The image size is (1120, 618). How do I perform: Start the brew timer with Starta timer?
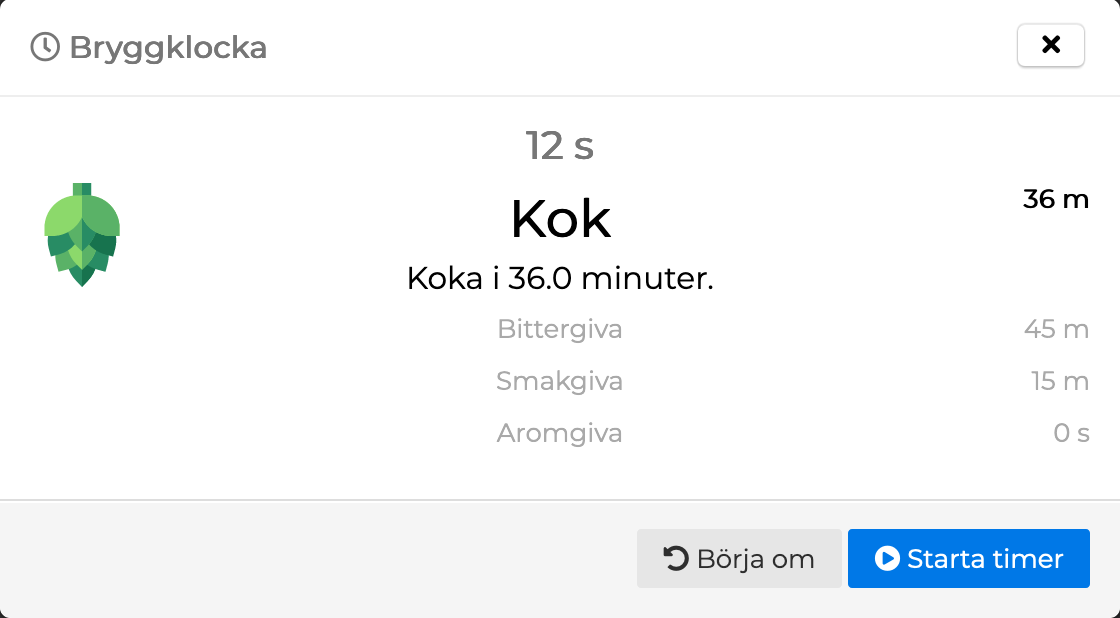(x=968, y=558)
